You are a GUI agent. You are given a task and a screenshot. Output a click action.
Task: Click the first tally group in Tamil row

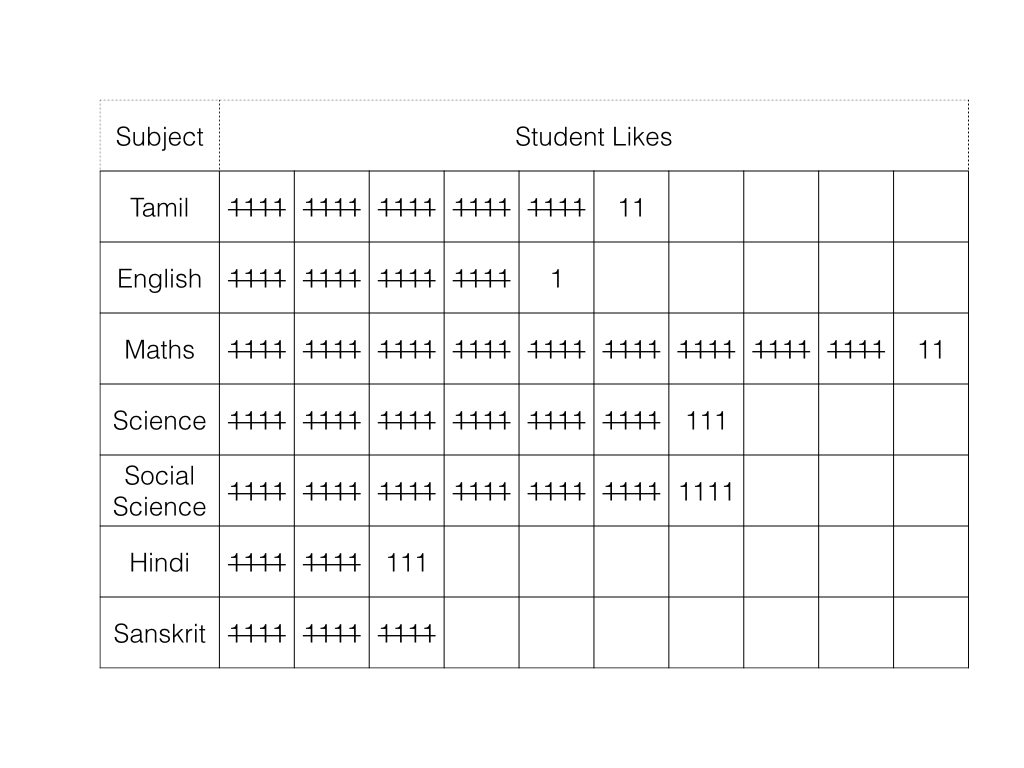coord(257,207)
